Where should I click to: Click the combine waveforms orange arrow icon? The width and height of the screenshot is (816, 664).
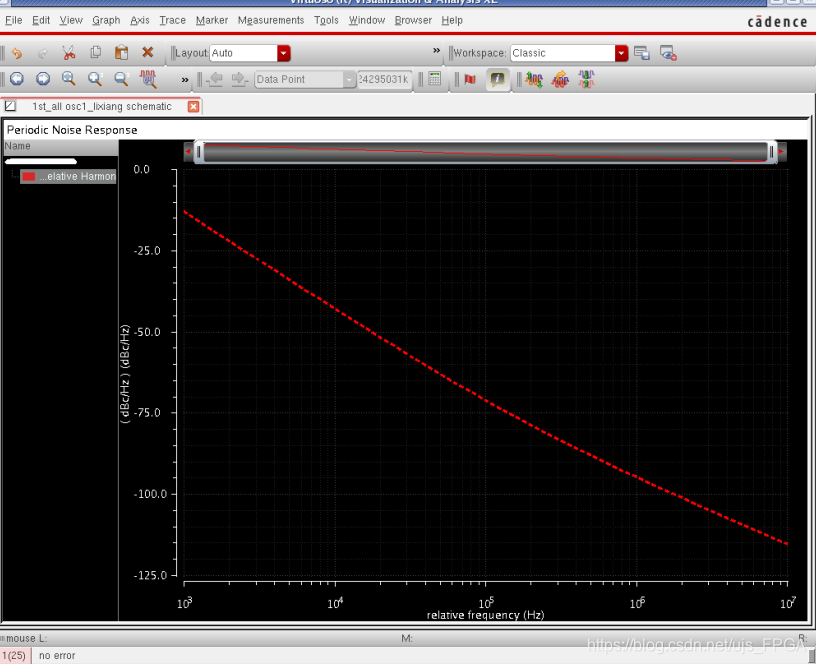click(560, 80)
